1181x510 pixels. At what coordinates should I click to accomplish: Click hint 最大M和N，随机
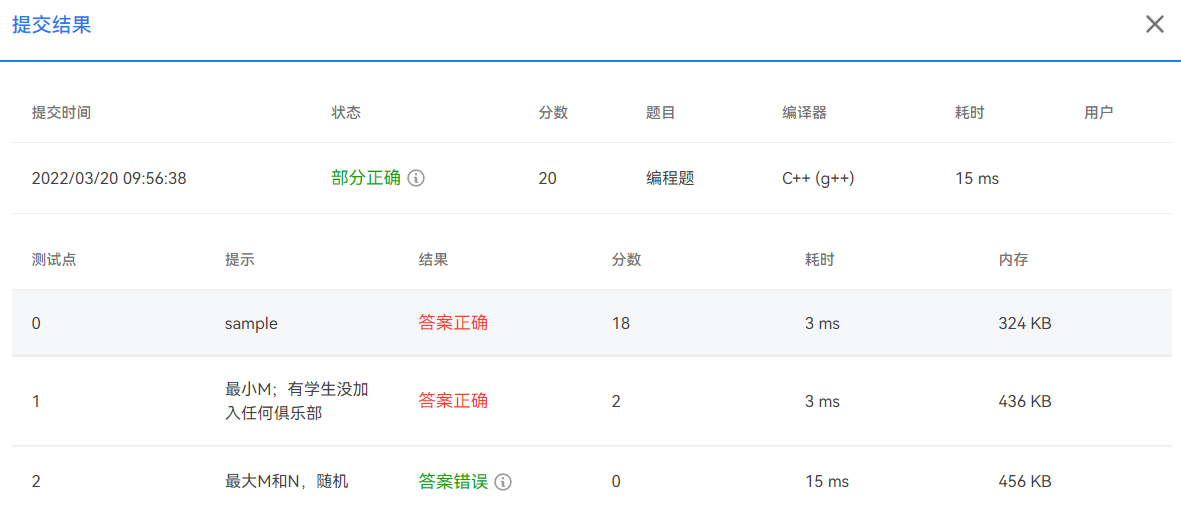click(286, 481)
